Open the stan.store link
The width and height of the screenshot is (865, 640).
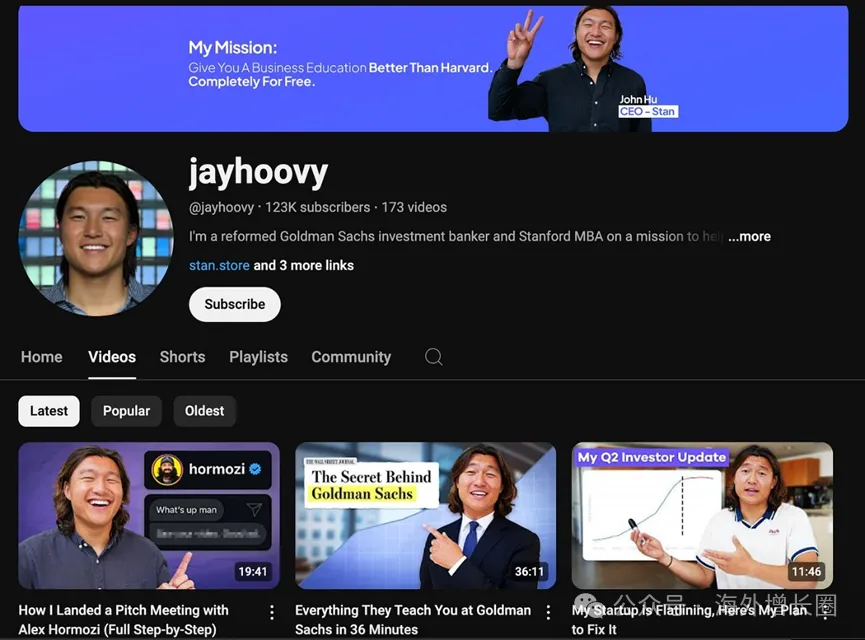coord(219,265)
